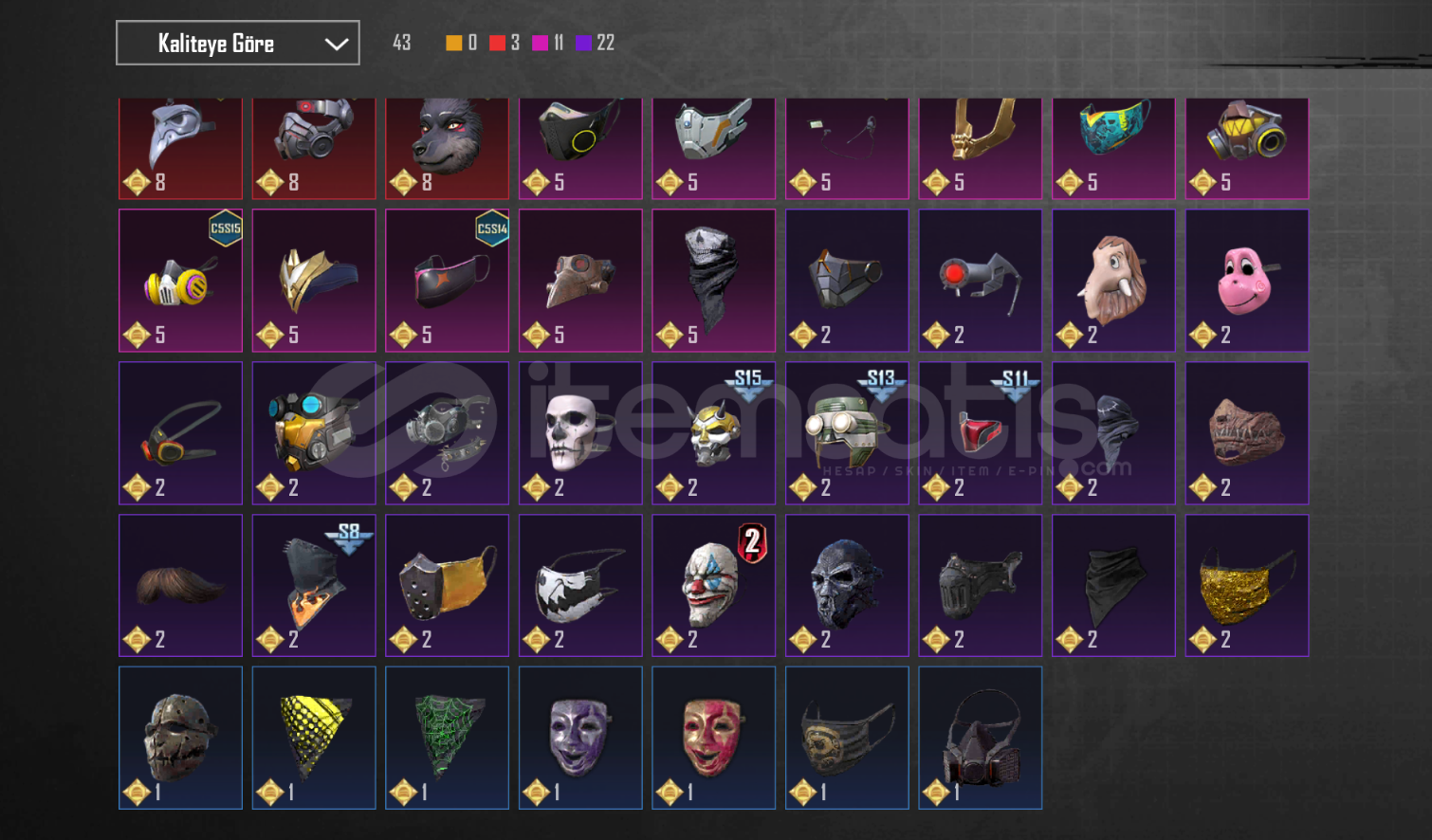Choose the brown mustache item
Screen dimensions: 1432x840
coord(180,586)
